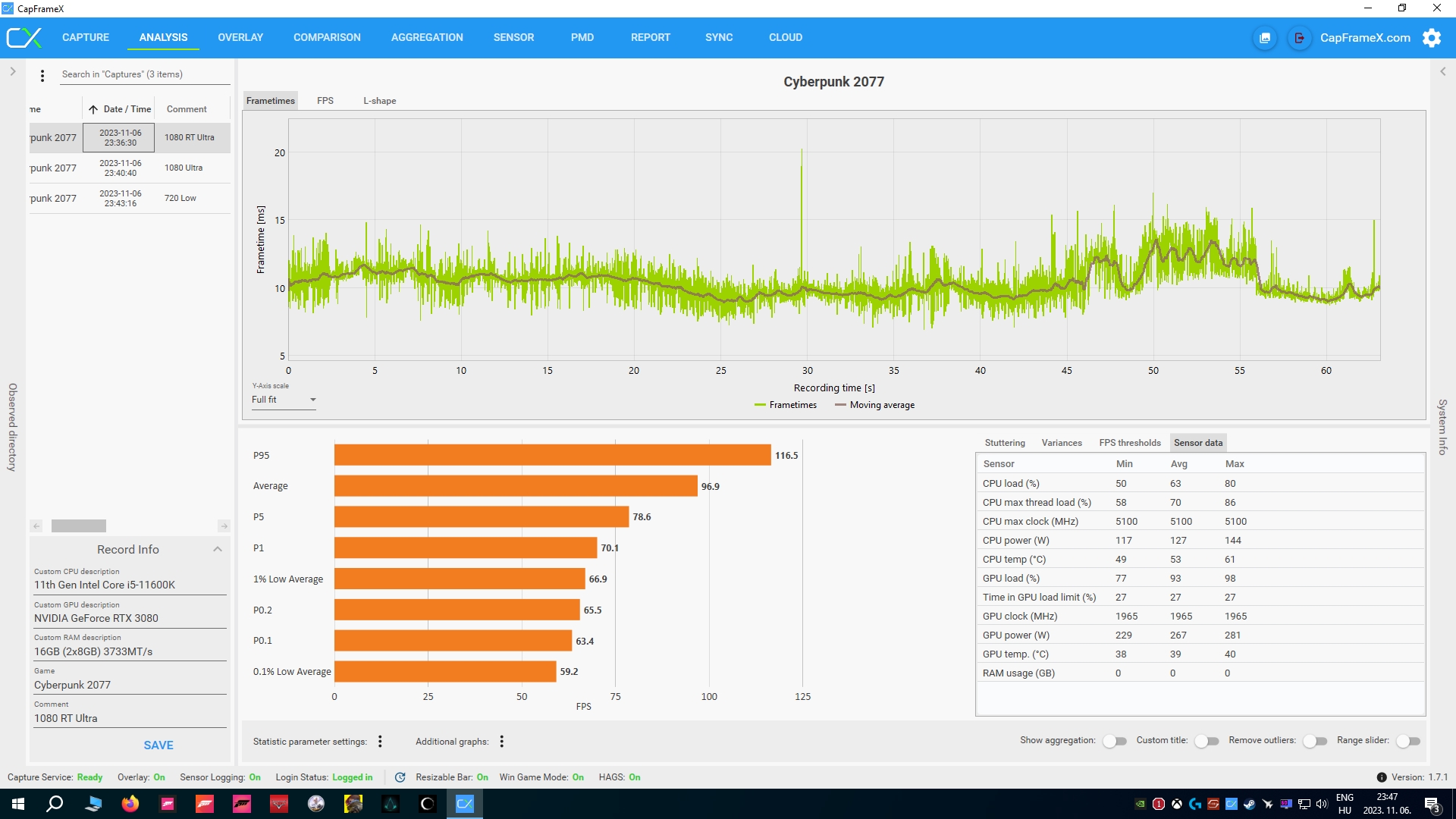
Task: Sort by Date / Time arrow icon
Action: click(x=93, y=109)
